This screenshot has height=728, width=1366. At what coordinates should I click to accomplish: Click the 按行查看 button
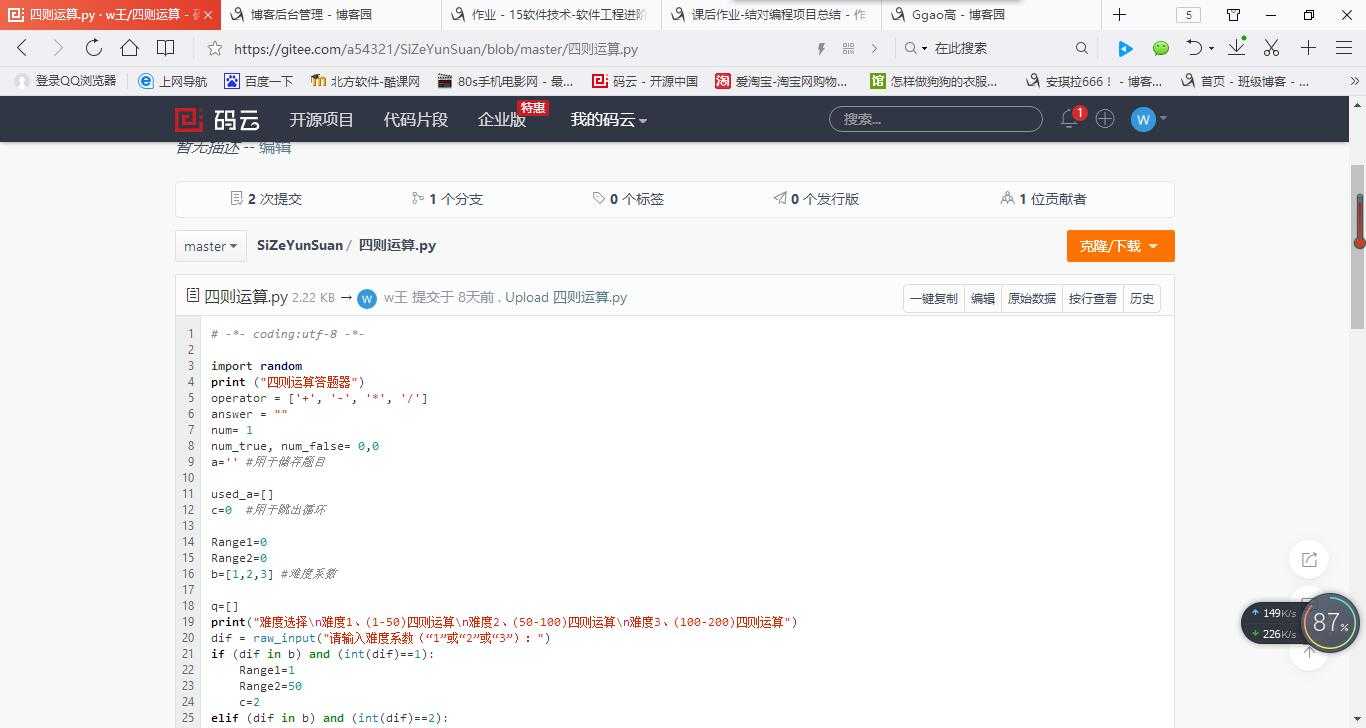point(1092,298)
